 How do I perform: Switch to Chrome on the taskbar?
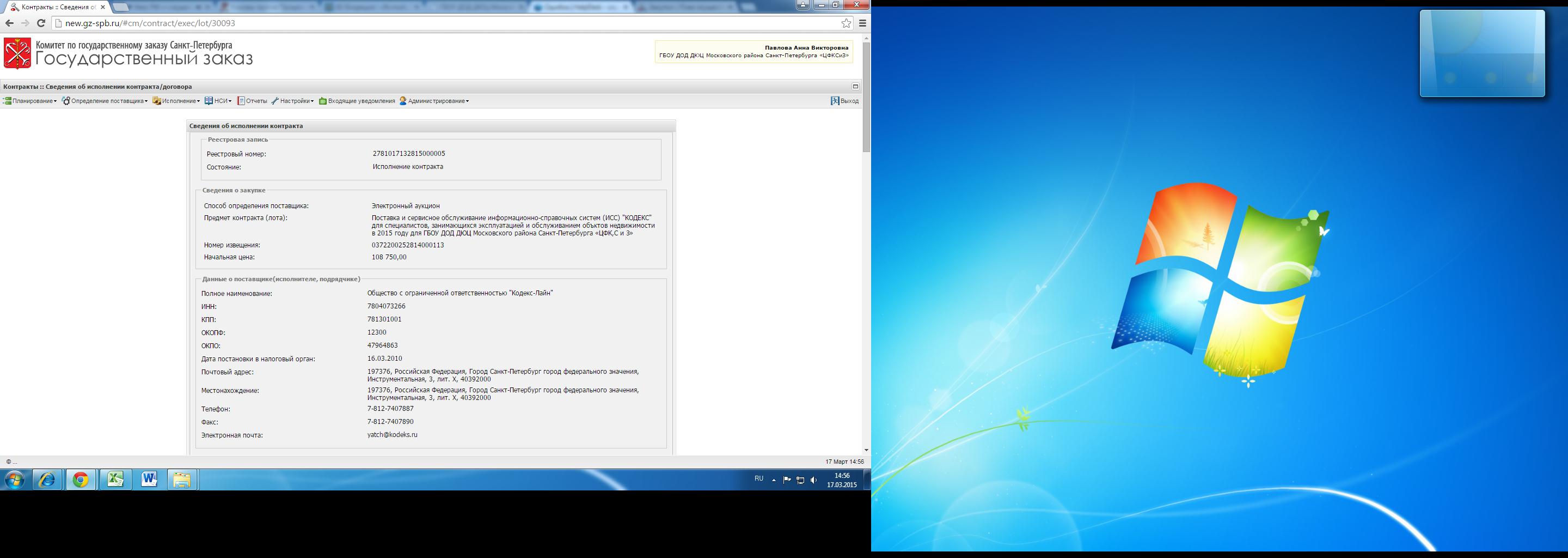[81, 480]
